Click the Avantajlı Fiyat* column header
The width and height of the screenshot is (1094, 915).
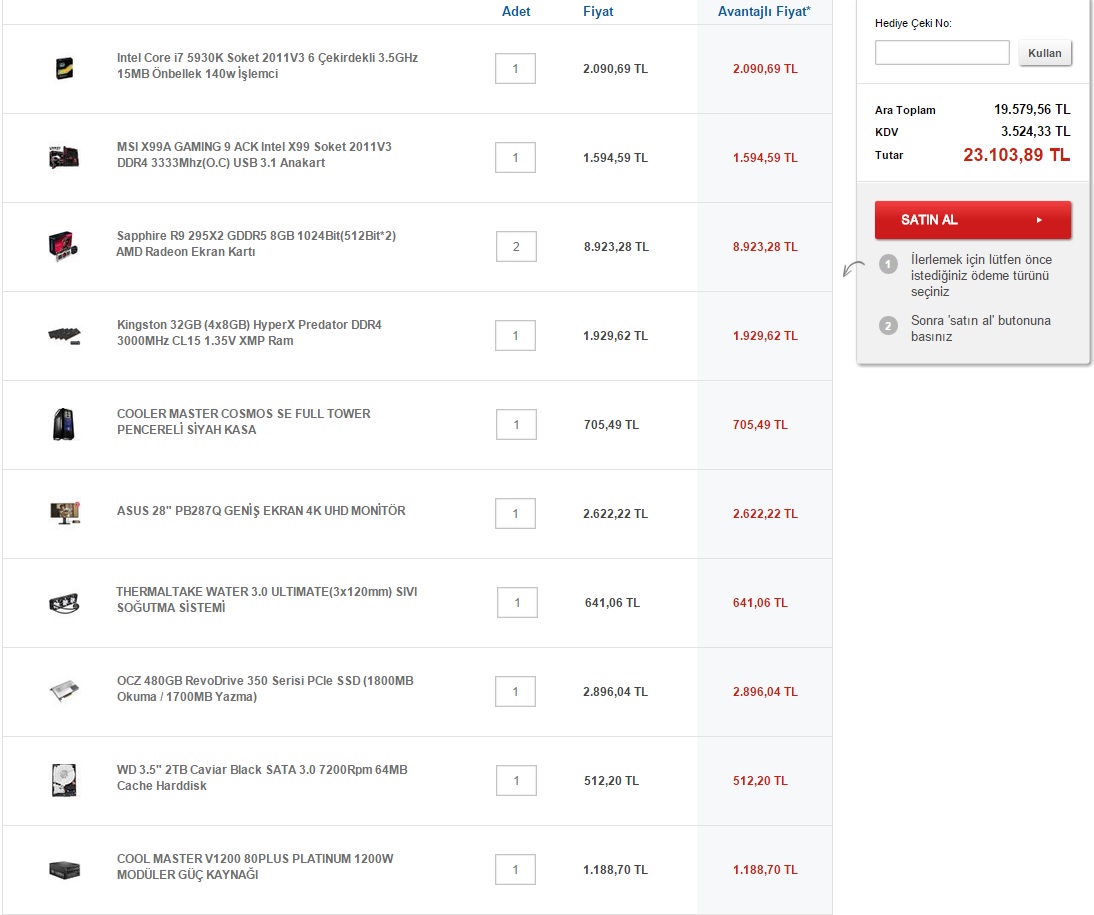coord(764,11)
